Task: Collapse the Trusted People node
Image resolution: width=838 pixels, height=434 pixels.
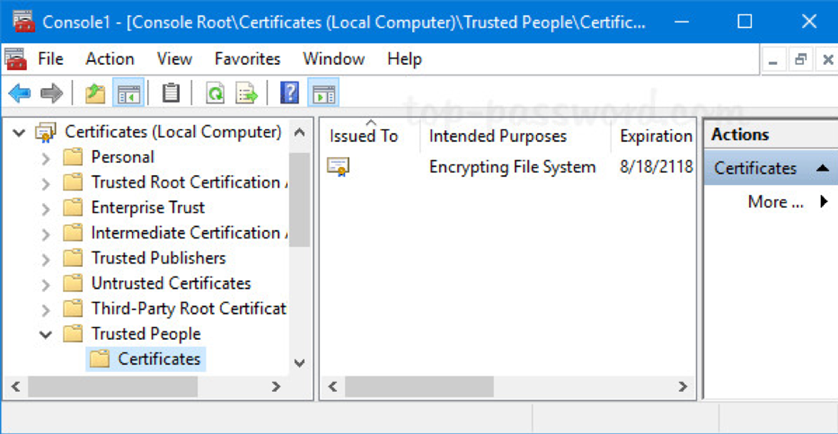Action: [46, 334]
